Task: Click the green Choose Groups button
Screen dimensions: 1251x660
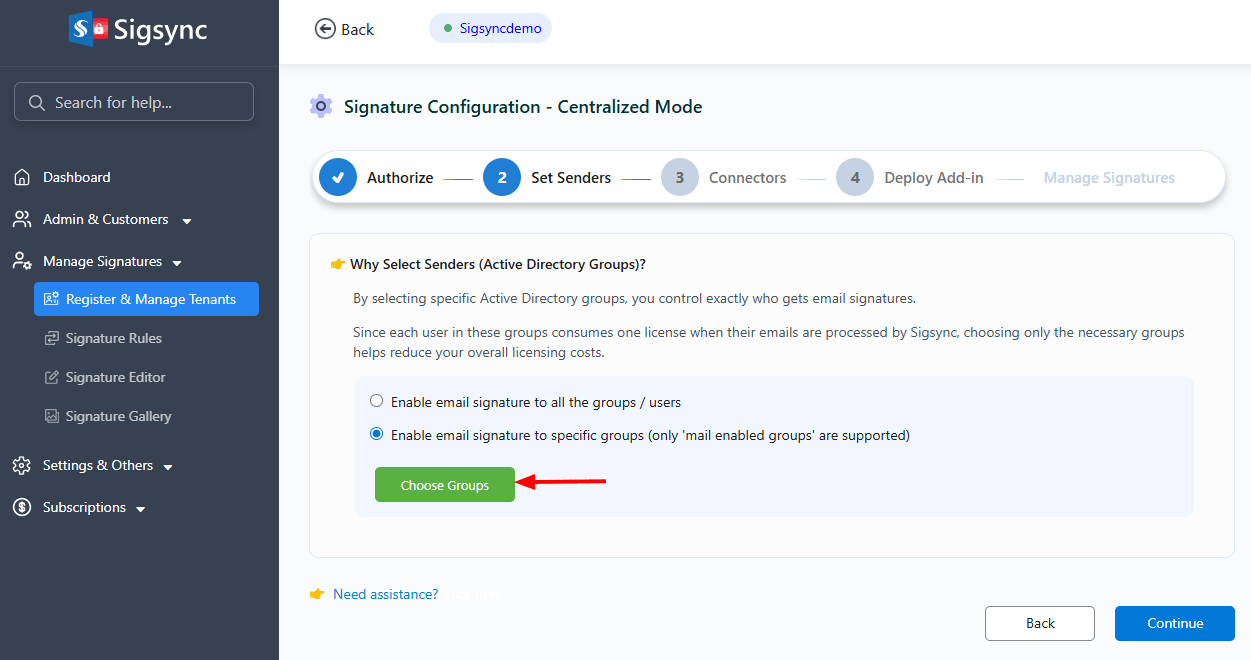Action: click(445, 485)
